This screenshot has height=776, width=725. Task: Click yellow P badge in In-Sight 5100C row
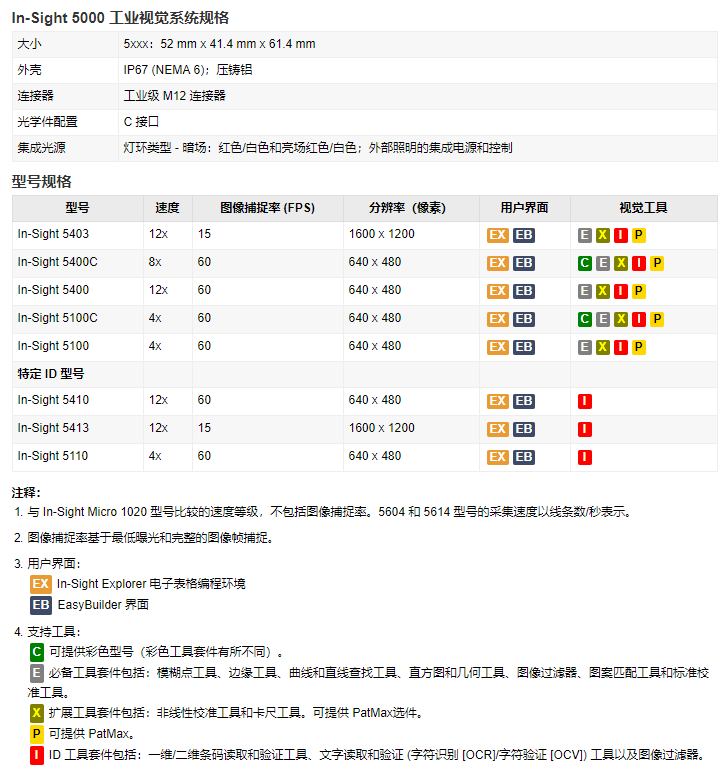[657, 319]
